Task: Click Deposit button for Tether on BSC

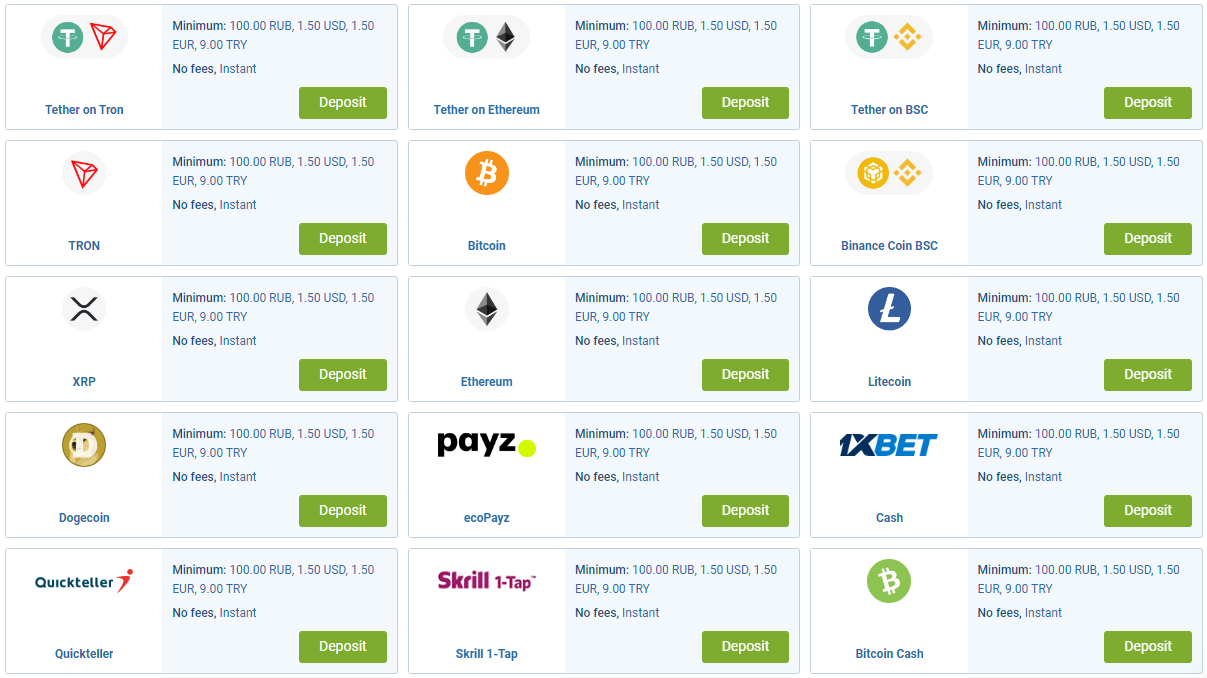Action: 1147,103
